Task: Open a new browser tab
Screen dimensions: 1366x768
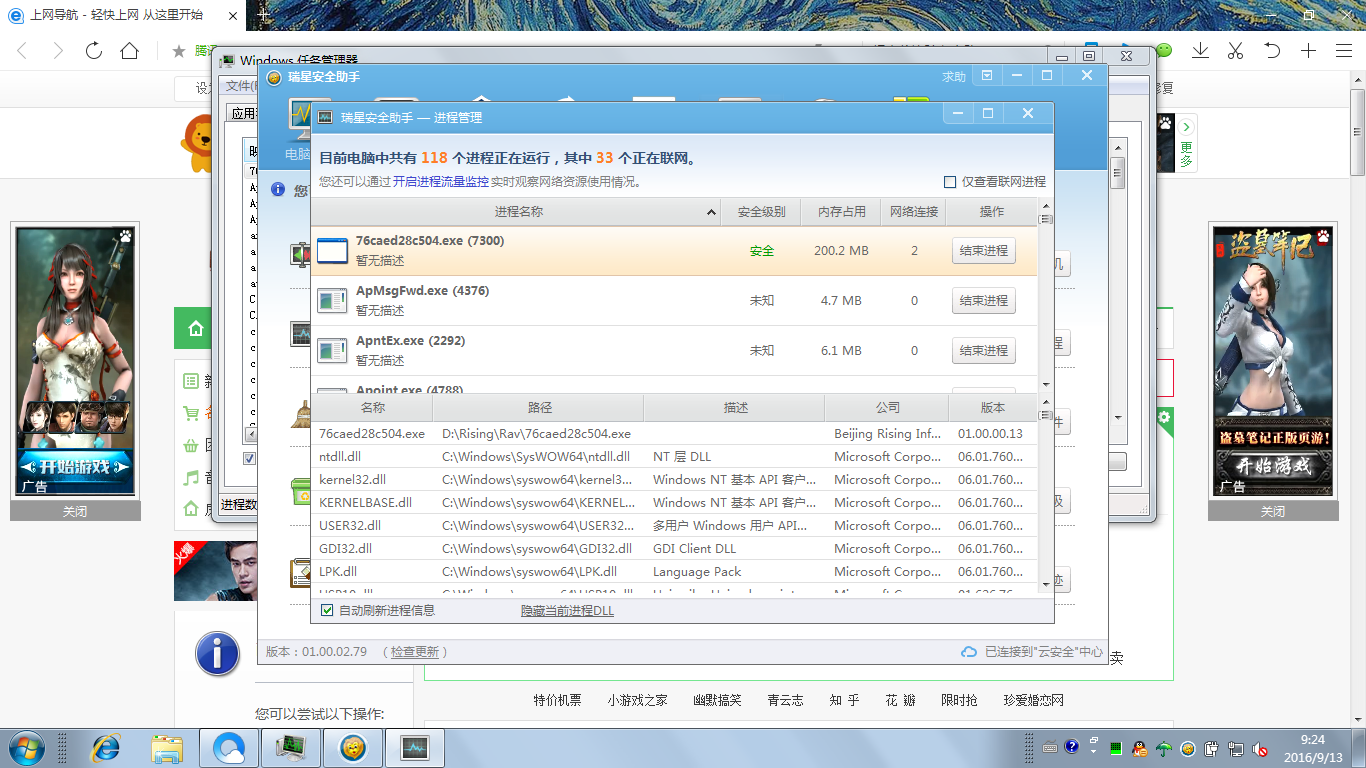Action: (263, 14)
